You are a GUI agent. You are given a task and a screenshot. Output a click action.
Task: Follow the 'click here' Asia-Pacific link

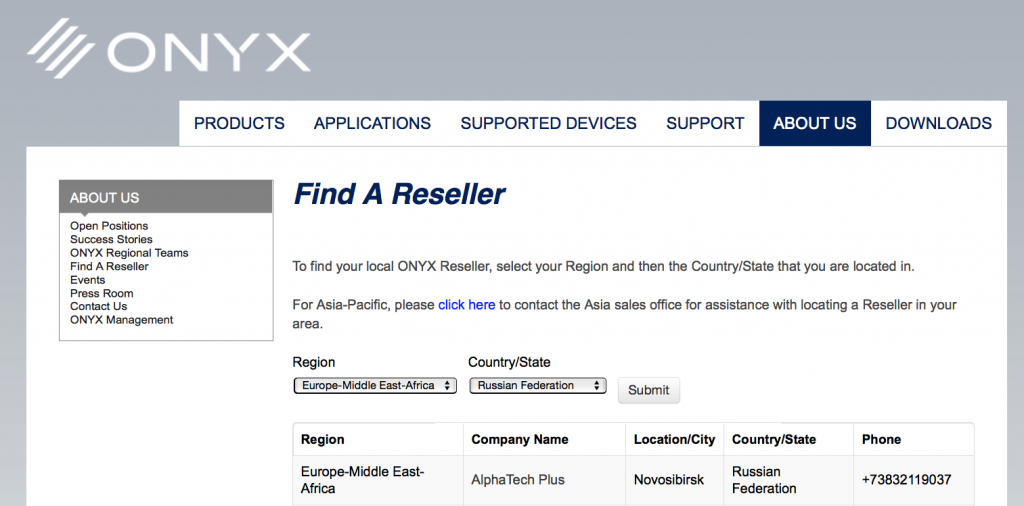[466, 305]
